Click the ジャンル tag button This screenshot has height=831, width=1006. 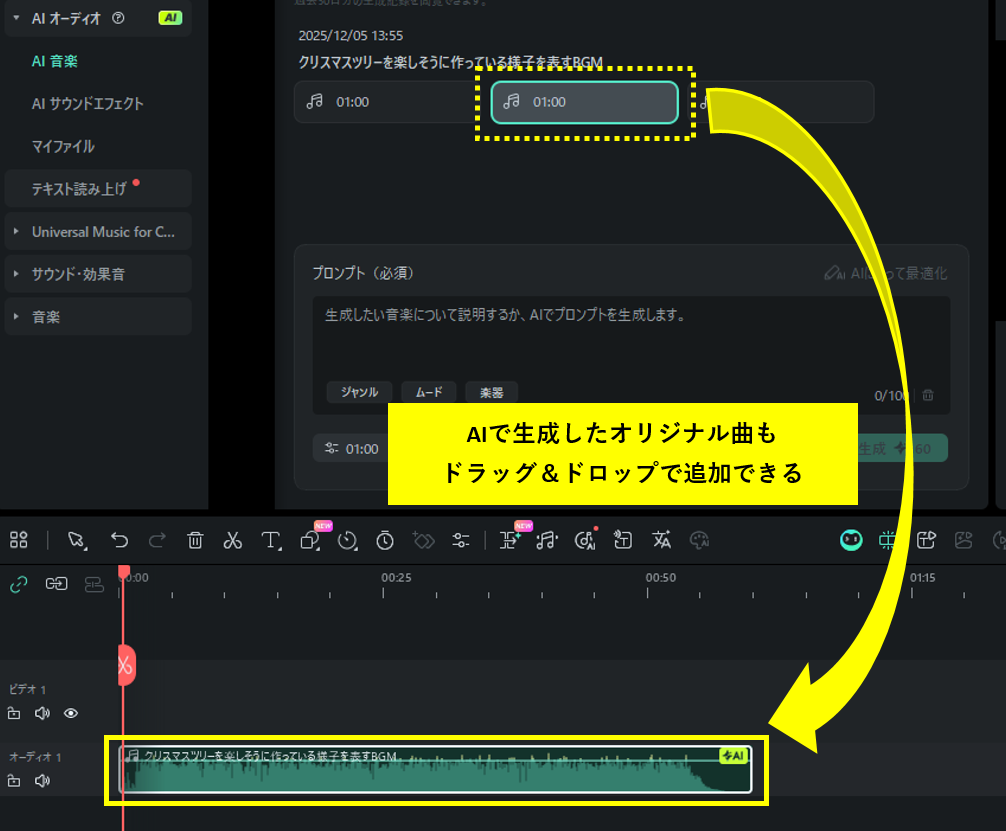coord(358,393)
